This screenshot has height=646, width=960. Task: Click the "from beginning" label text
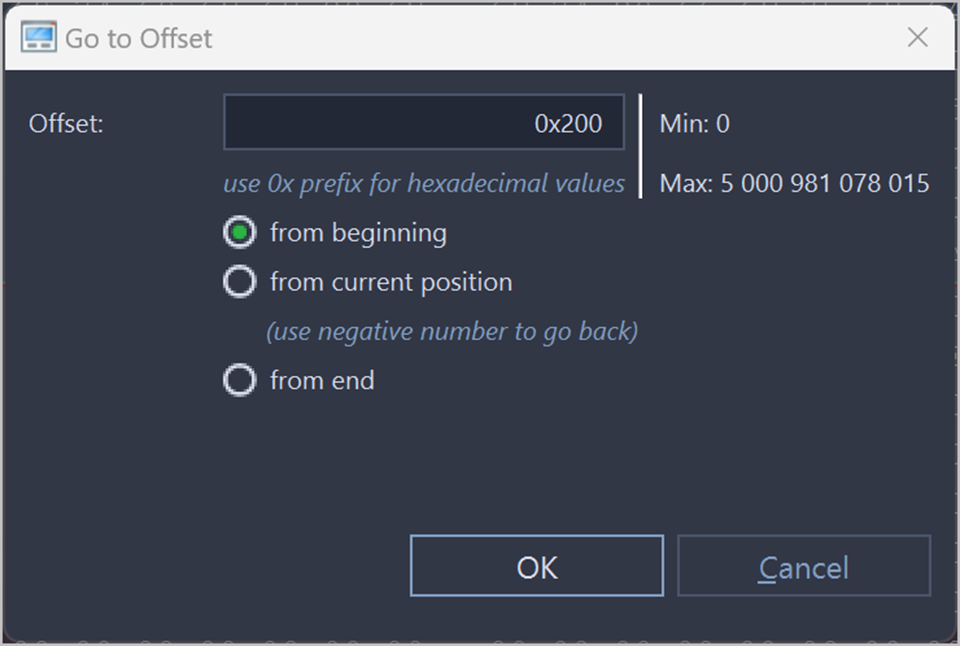click(x=358, y=233)
